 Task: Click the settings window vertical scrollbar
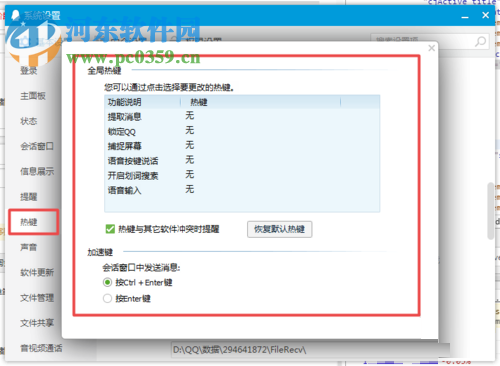click(490, 211)
